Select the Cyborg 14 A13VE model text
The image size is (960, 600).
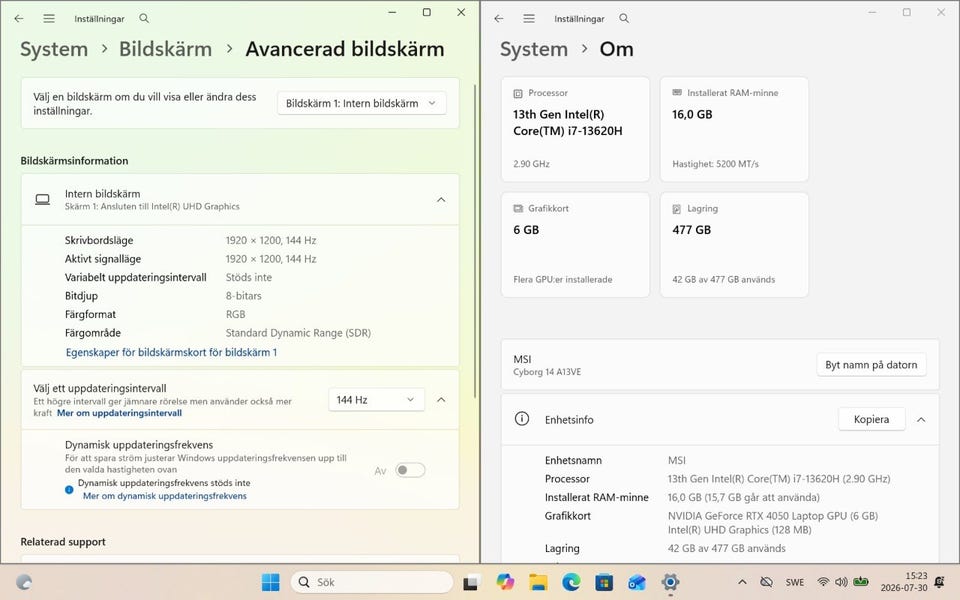[x=547, y=372]
